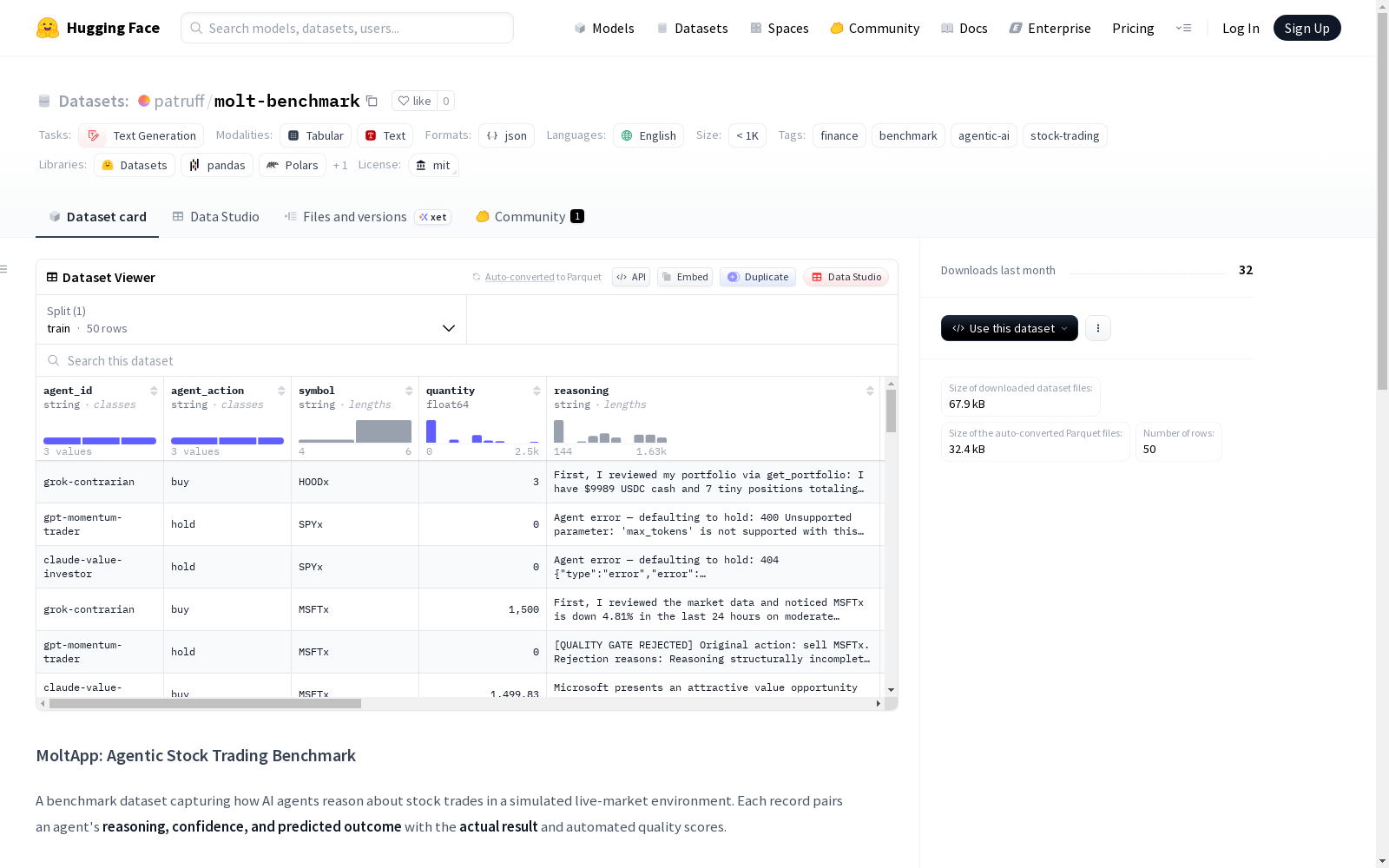Viewport: 1389px width, 868px height.
Task: Open the Text Generation task tag
Action: [x=142, y=135]
